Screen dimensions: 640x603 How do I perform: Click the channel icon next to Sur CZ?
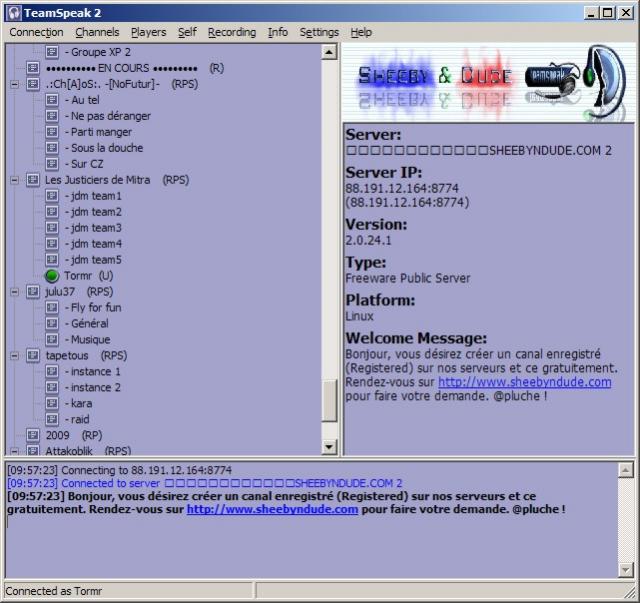(52, 164)
